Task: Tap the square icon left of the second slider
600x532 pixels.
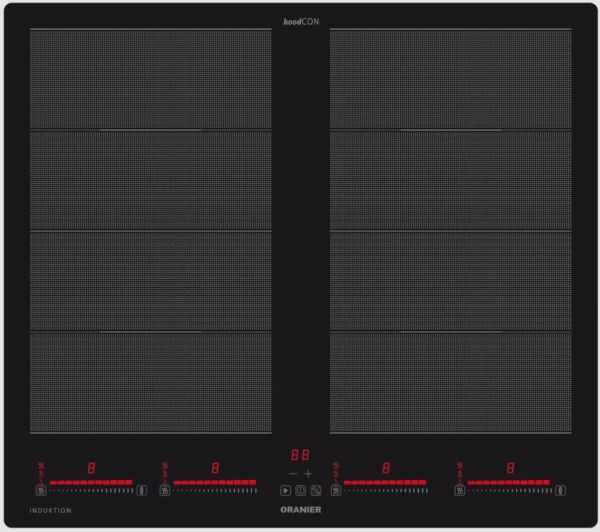Action: [x=164, y=491]
